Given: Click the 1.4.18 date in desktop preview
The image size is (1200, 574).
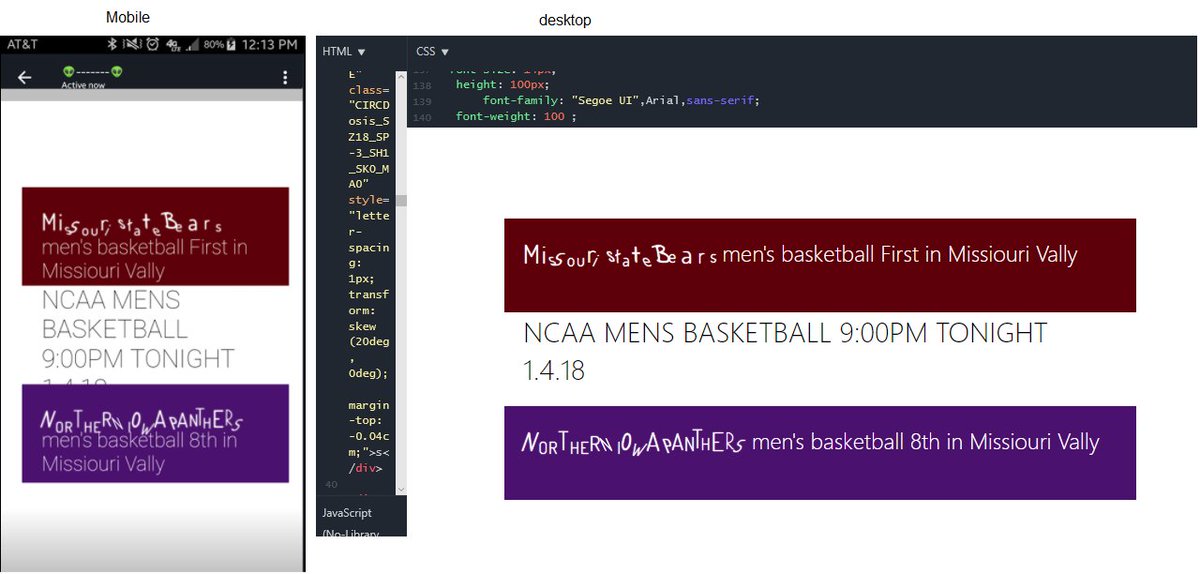Looking at the screenshot, I should 554,371.
